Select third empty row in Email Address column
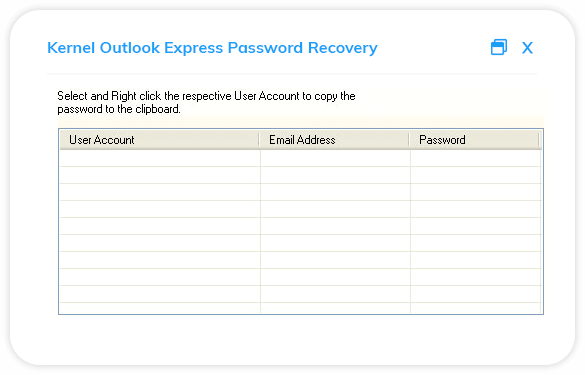The image size is (585, 375). pyautogui.click(x=335, y=192)
